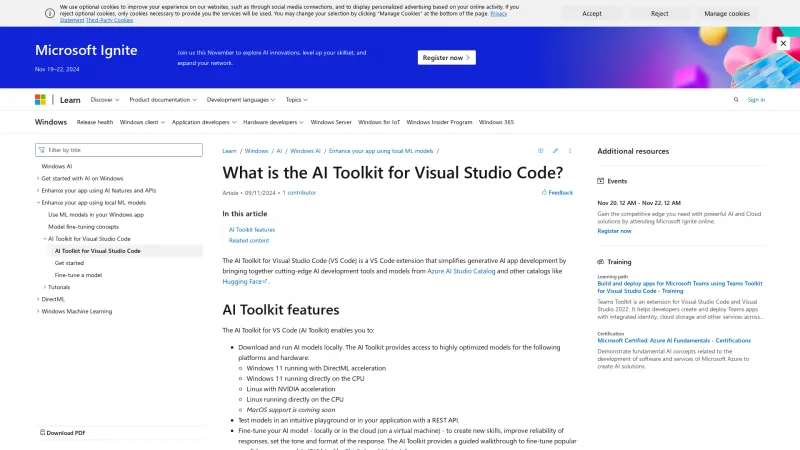
Task: Open Windows Server nav item
Action: (x=331, y=122)
